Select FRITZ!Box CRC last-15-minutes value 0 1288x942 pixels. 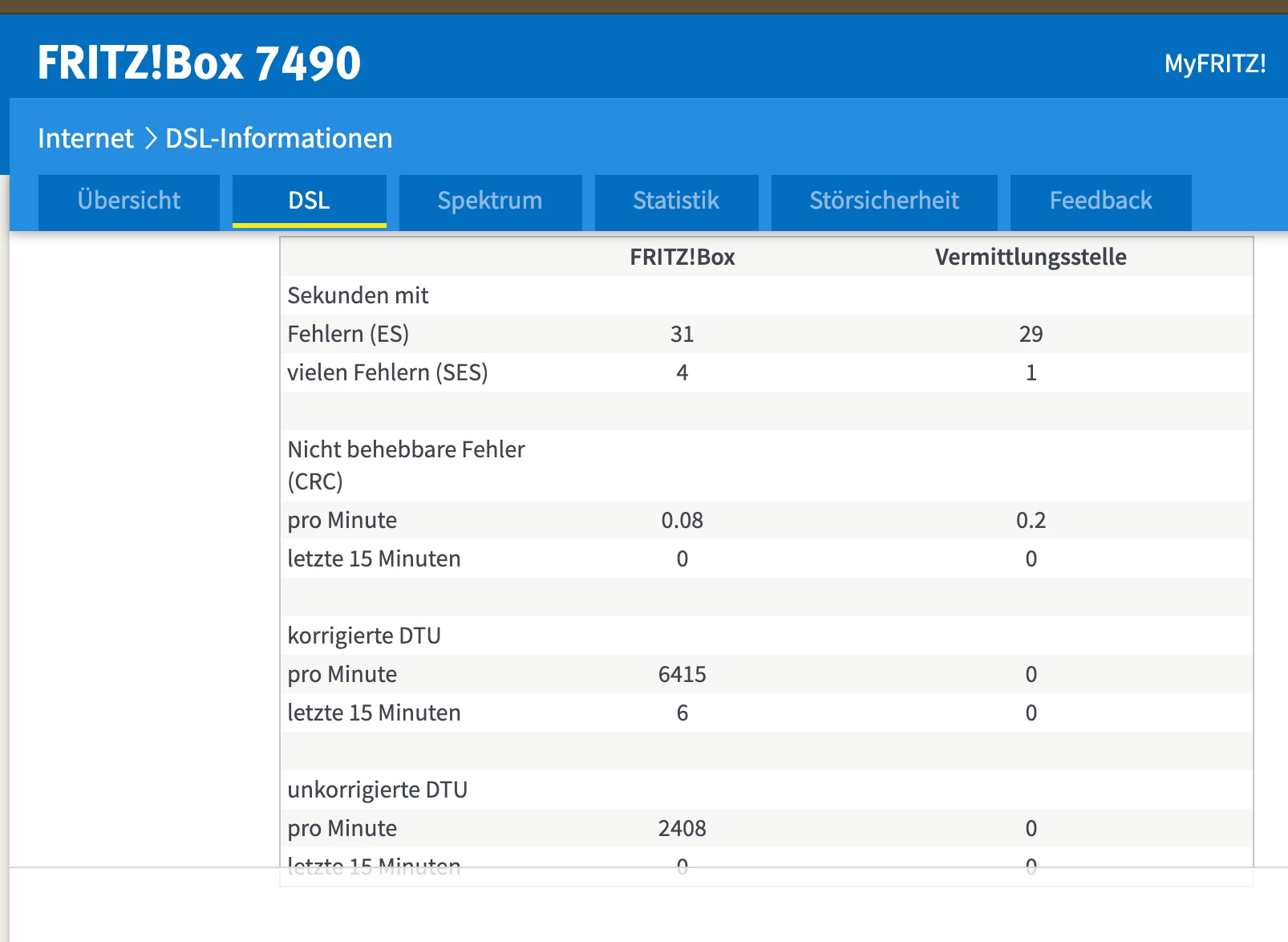pyautogui.click(x=682, y=558)
